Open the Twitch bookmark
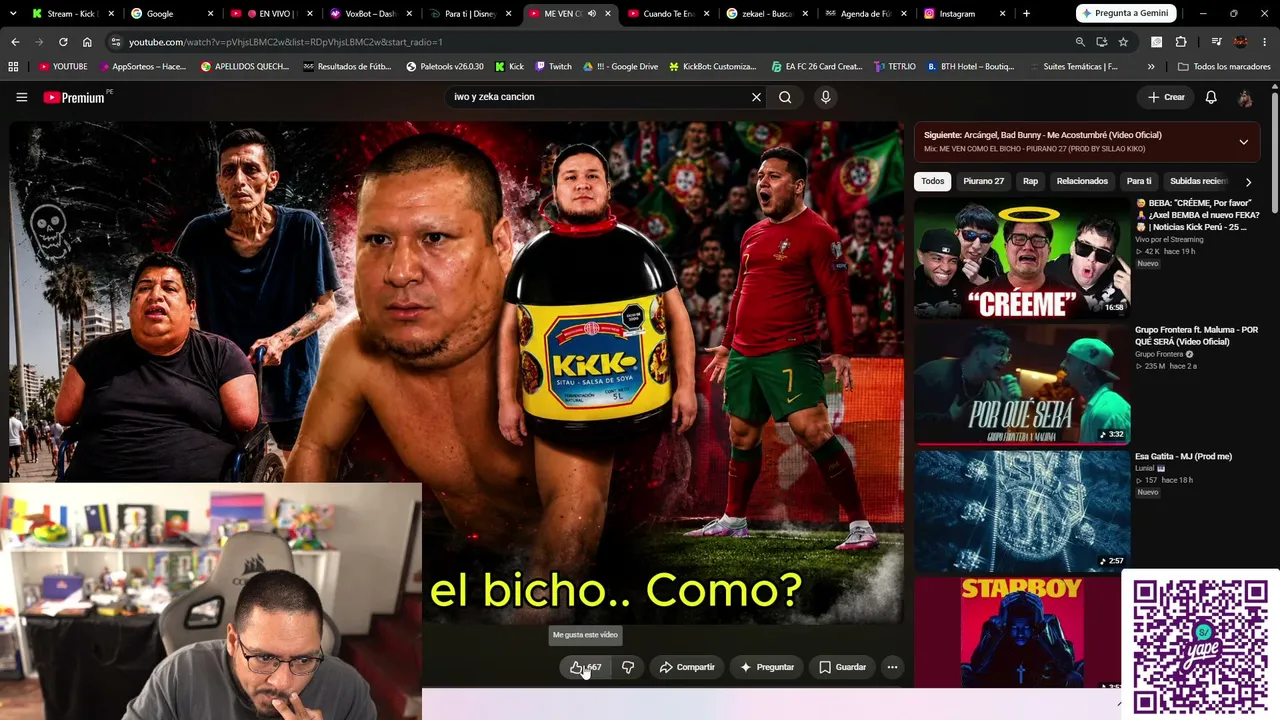 [553, 67]
